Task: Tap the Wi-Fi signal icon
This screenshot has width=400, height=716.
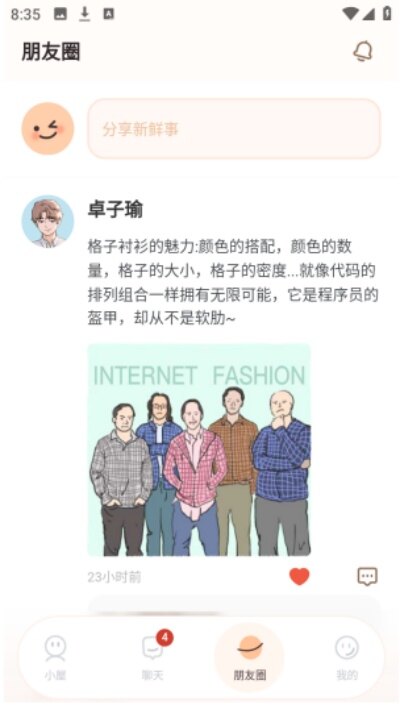Action: coord(350,14)
